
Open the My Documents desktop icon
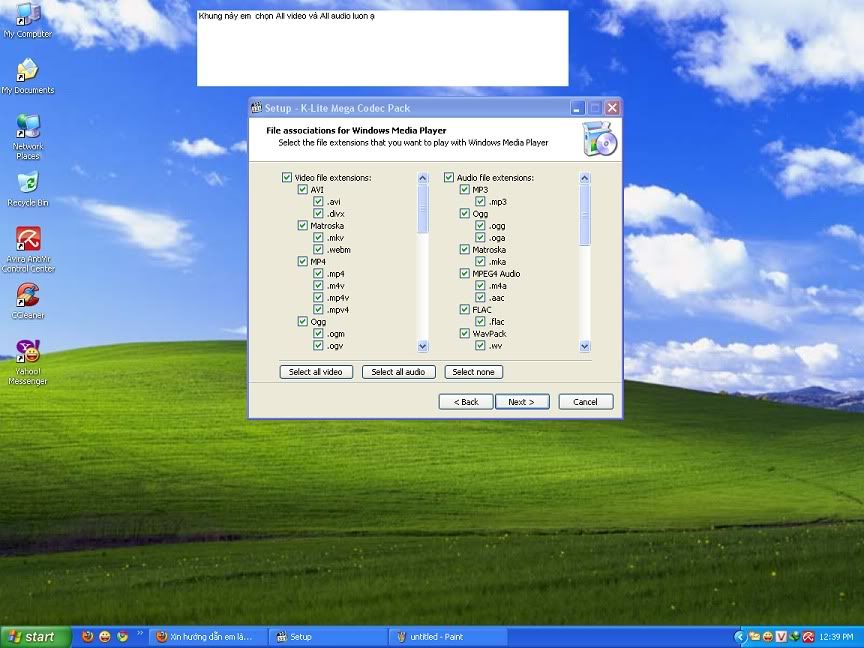[x=28, y=76]
